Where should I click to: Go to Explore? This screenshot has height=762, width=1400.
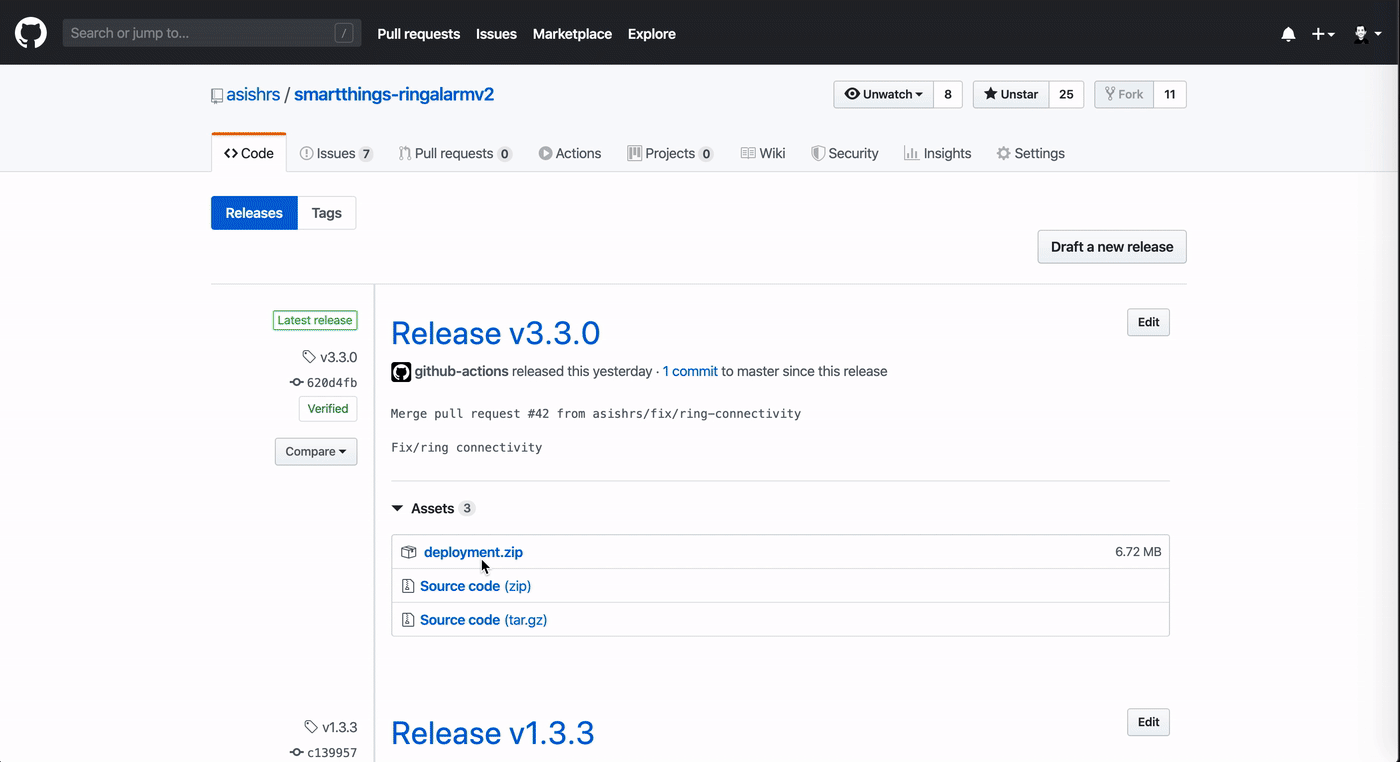[x=652, y=34]
